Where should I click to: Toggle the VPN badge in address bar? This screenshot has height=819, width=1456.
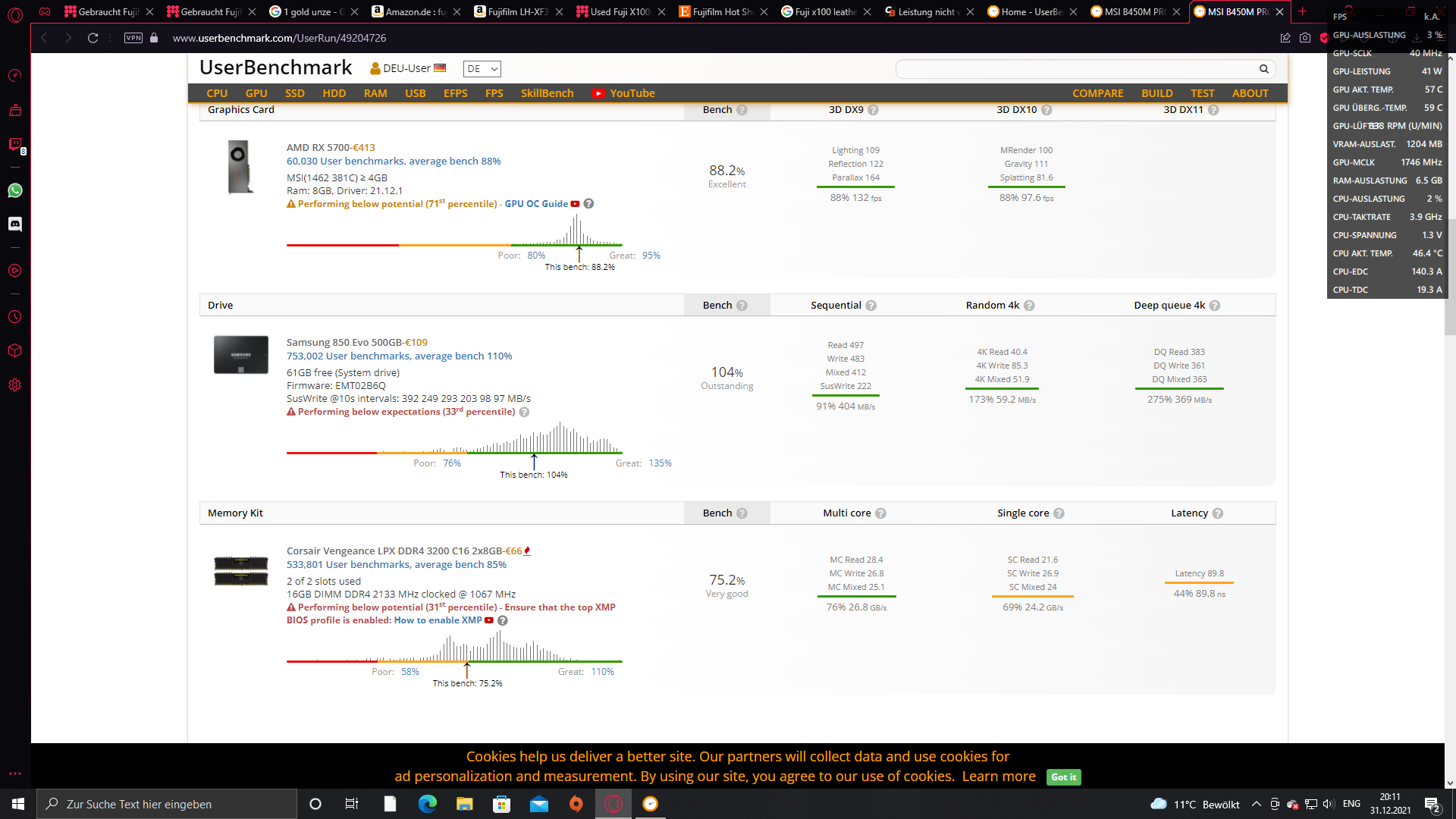pos(133,38)
